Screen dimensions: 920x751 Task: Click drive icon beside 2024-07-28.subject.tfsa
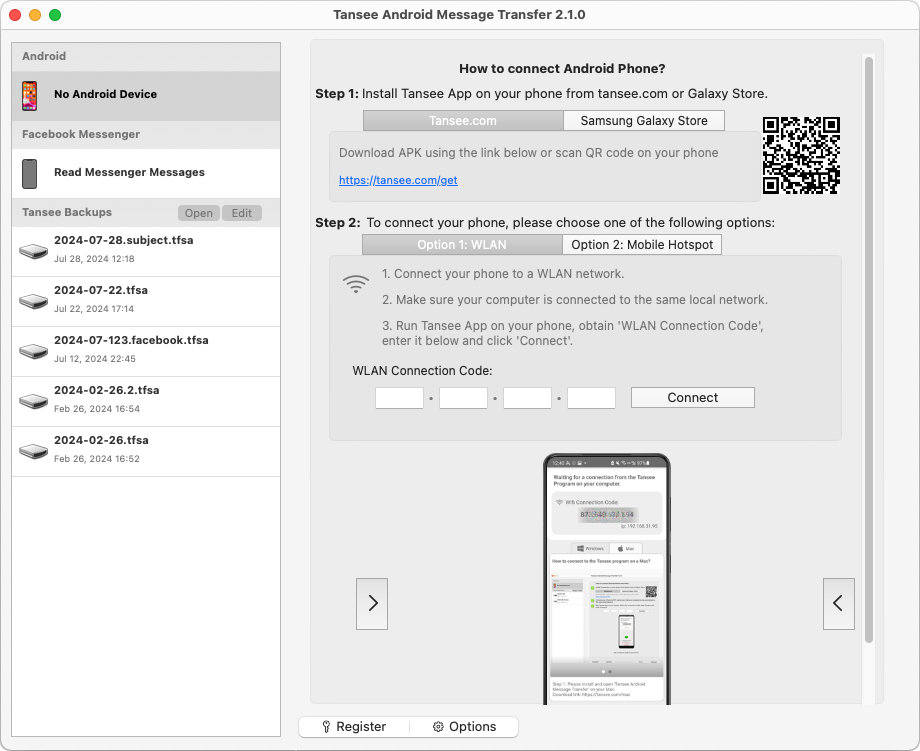pos(33,251)
